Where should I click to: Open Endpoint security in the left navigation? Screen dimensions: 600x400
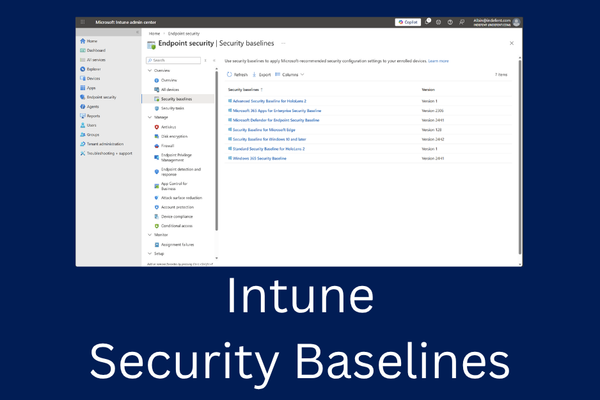coord(98,97)
